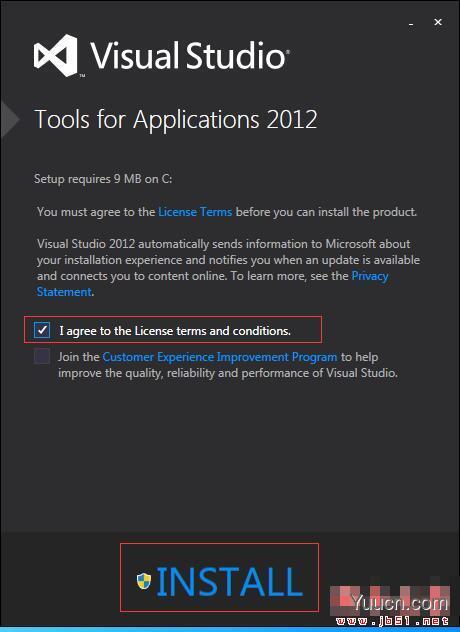Click the UAC shield icon beside INSTALL
Screen dimensions: 460x632
pos(144,581)
